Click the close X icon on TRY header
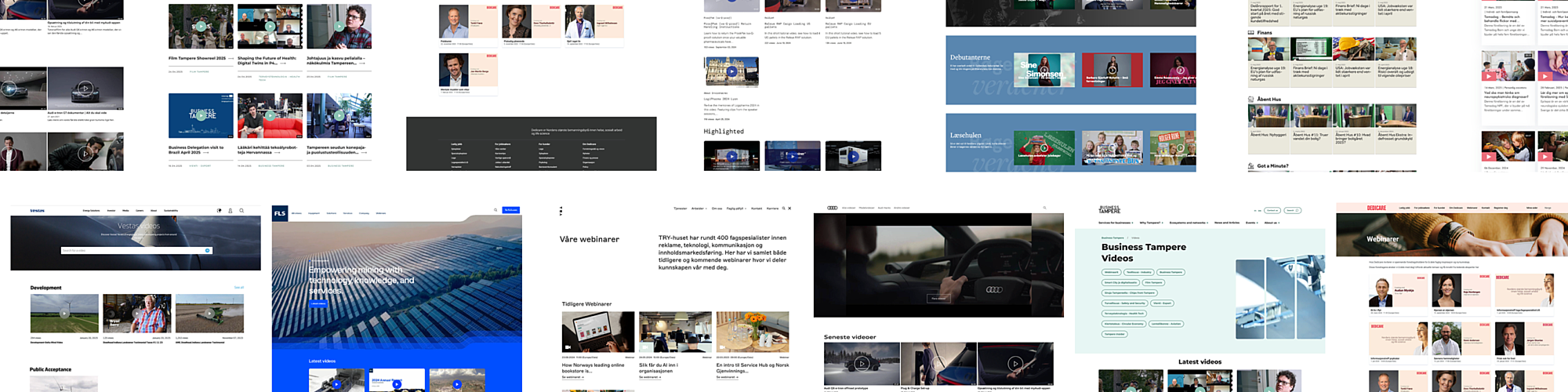 pyautogui.click(x=789, y=209)
